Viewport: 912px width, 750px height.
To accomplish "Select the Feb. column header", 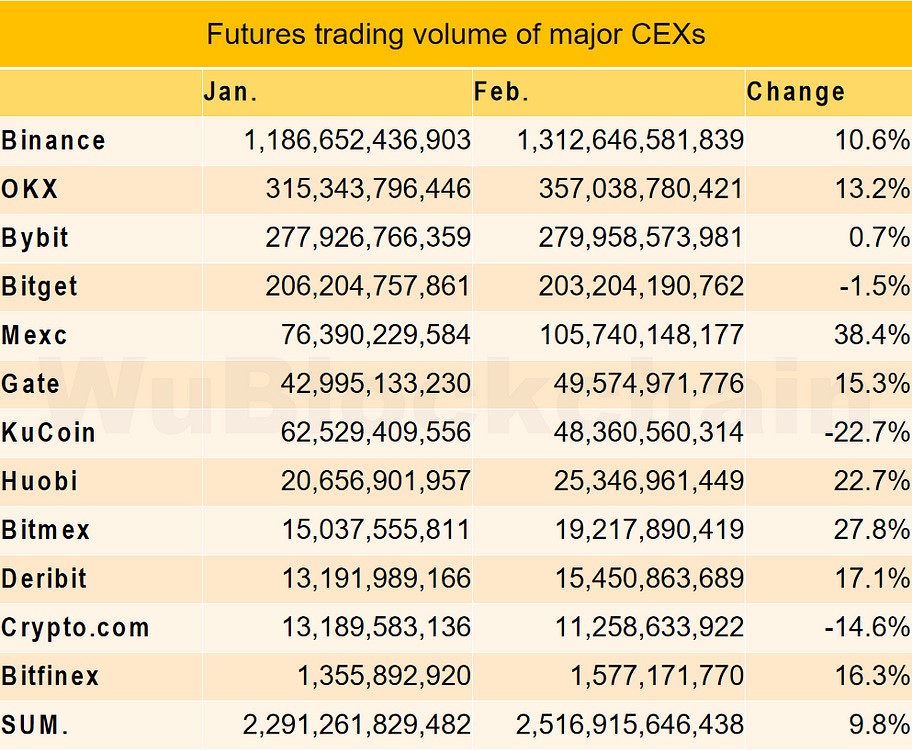I will click(501, 92).
